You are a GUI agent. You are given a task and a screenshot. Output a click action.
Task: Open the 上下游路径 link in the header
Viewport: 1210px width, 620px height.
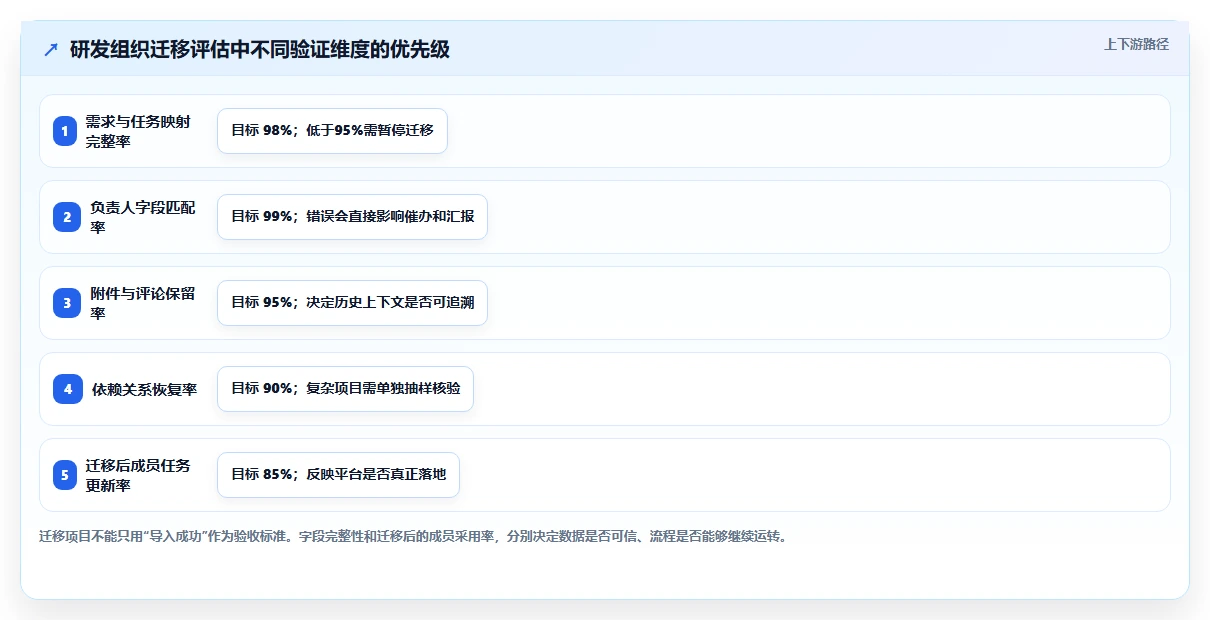[1136, 44]
